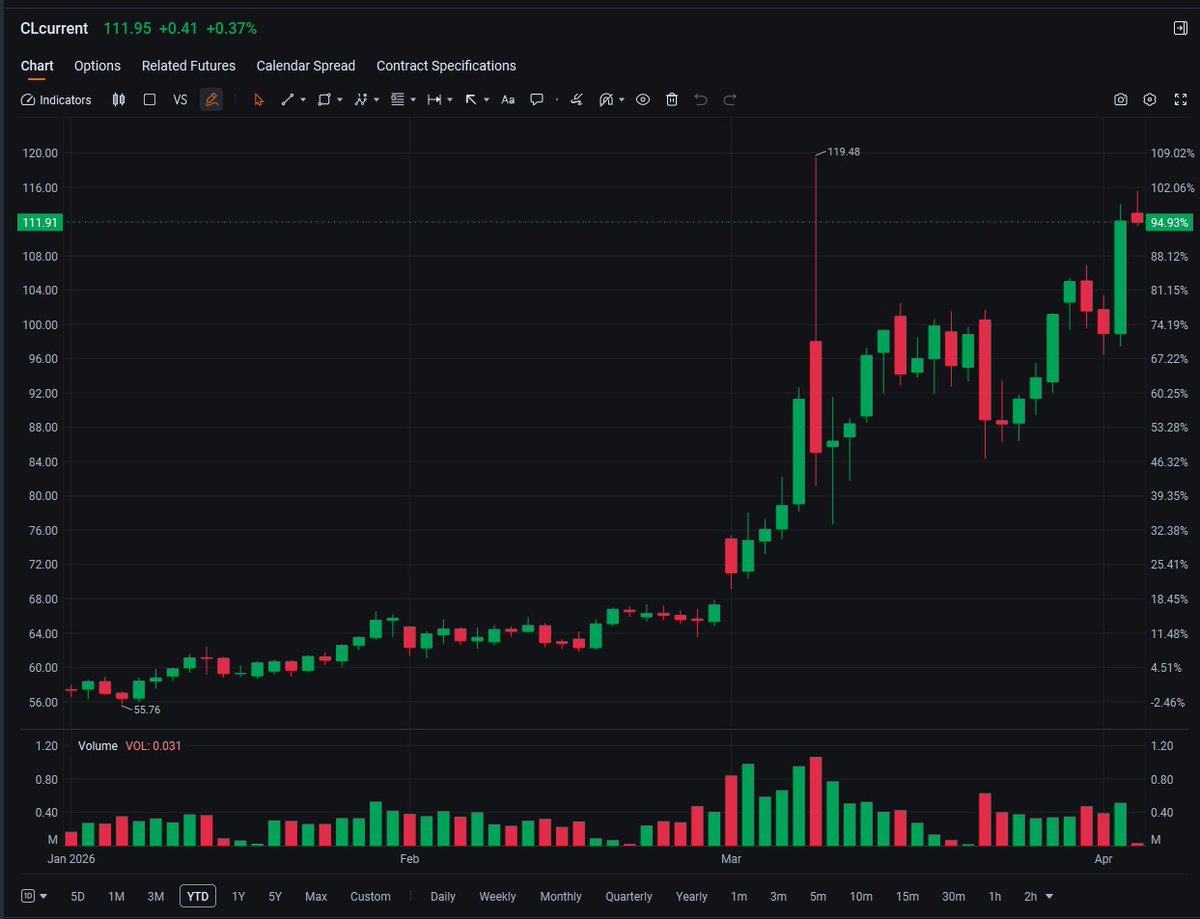Switch to the Chart tab

(x=37, y=66)
